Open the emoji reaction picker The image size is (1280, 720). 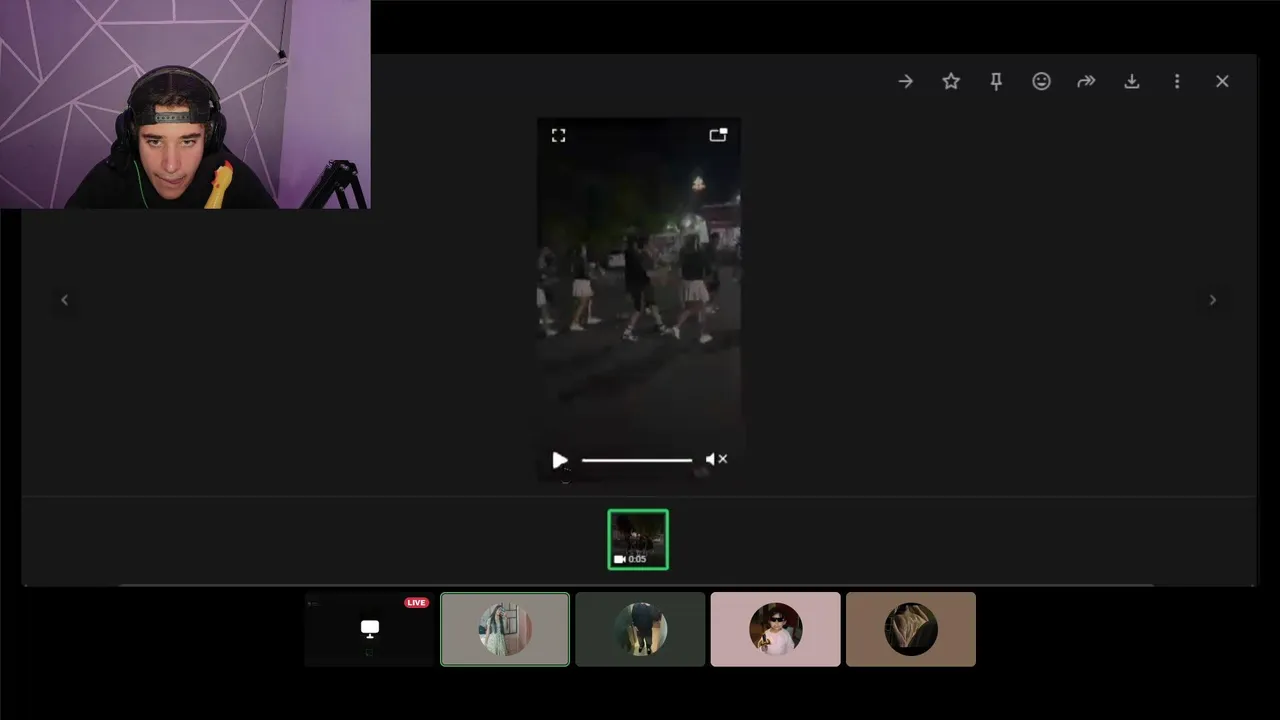tap(1041, 81)
